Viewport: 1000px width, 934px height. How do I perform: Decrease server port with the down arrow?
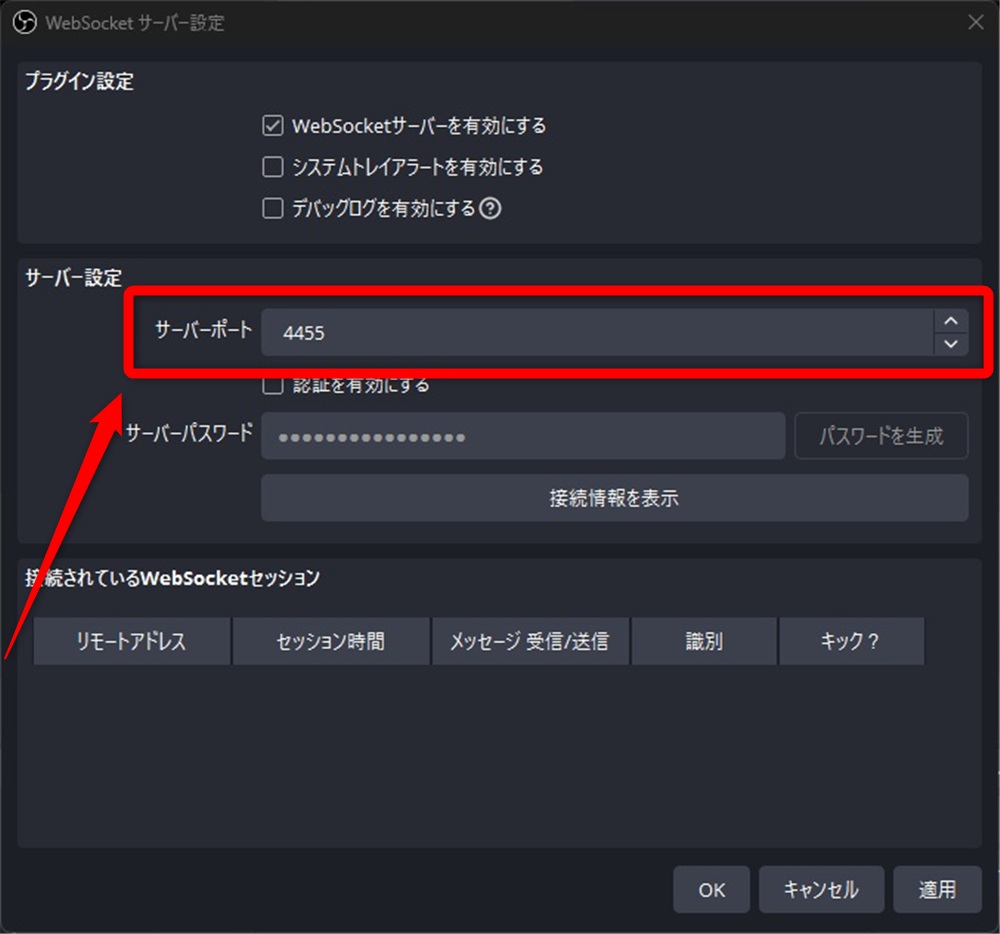point(951,344)
